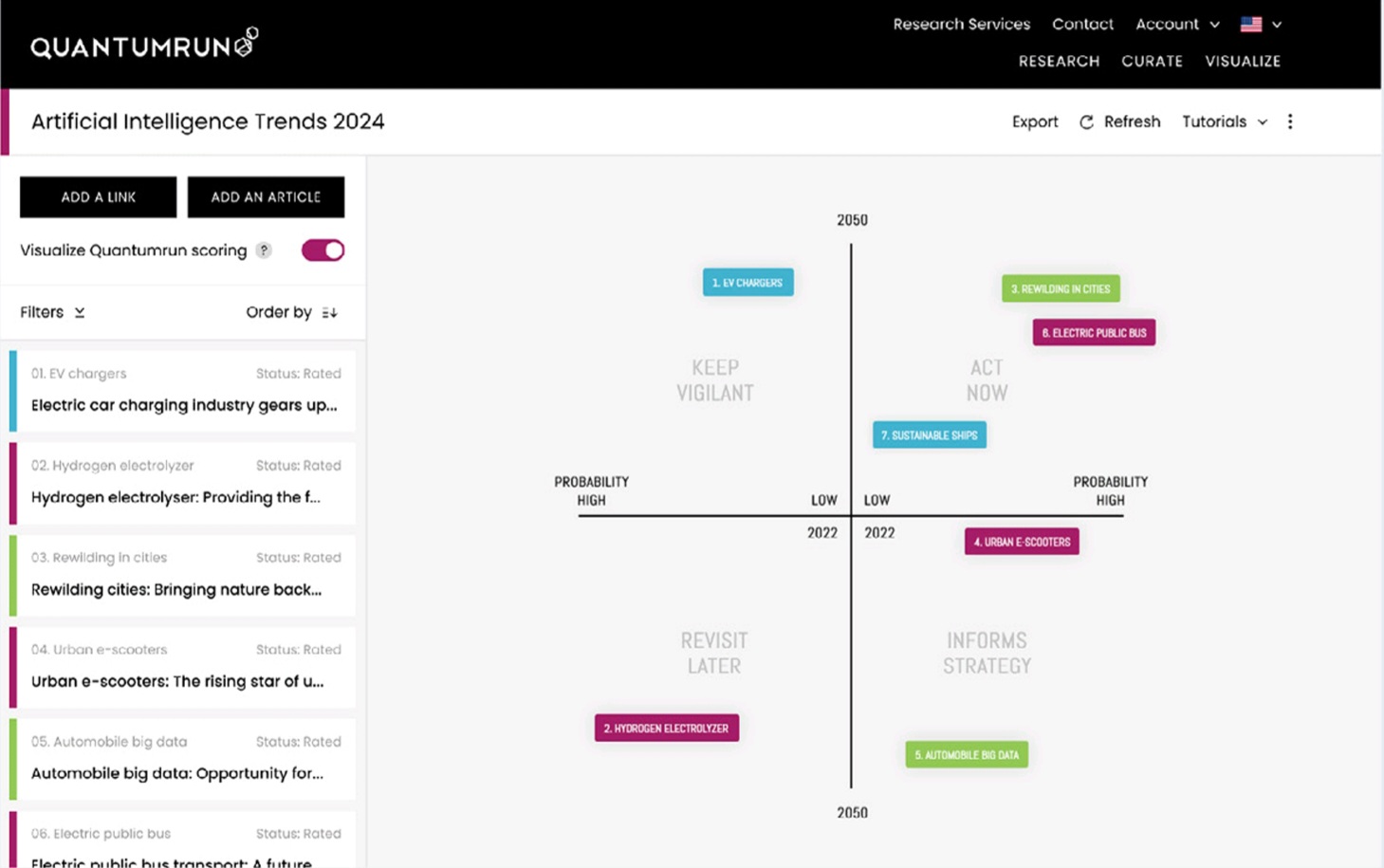
Task: Select the EV Chargers tag on chart
Action: 747,283
